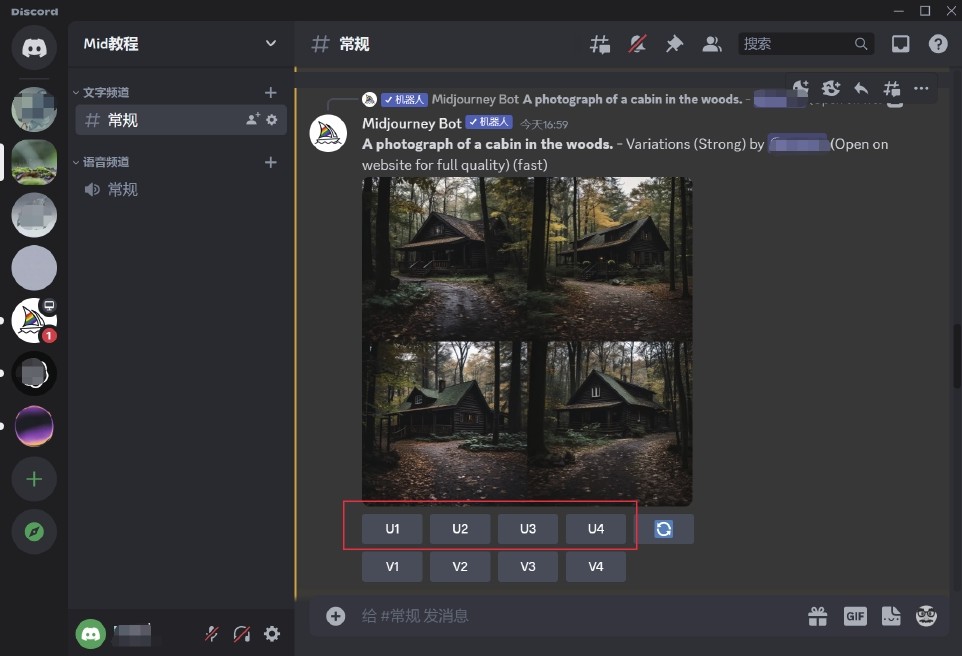Upscale image with U1 button
Image resolution: width=962 pixels, height=656 pixels.
392,529
